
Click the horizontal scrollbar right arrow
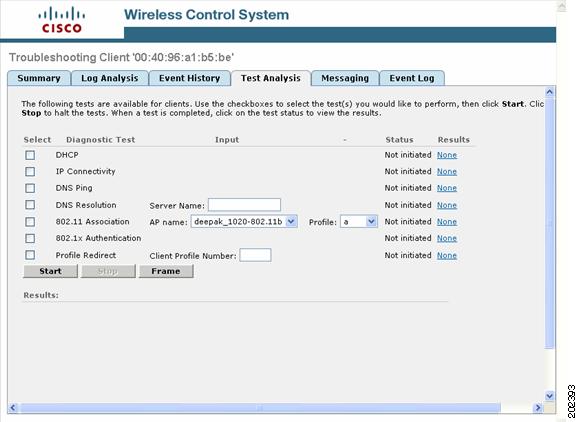pos(538,407)
